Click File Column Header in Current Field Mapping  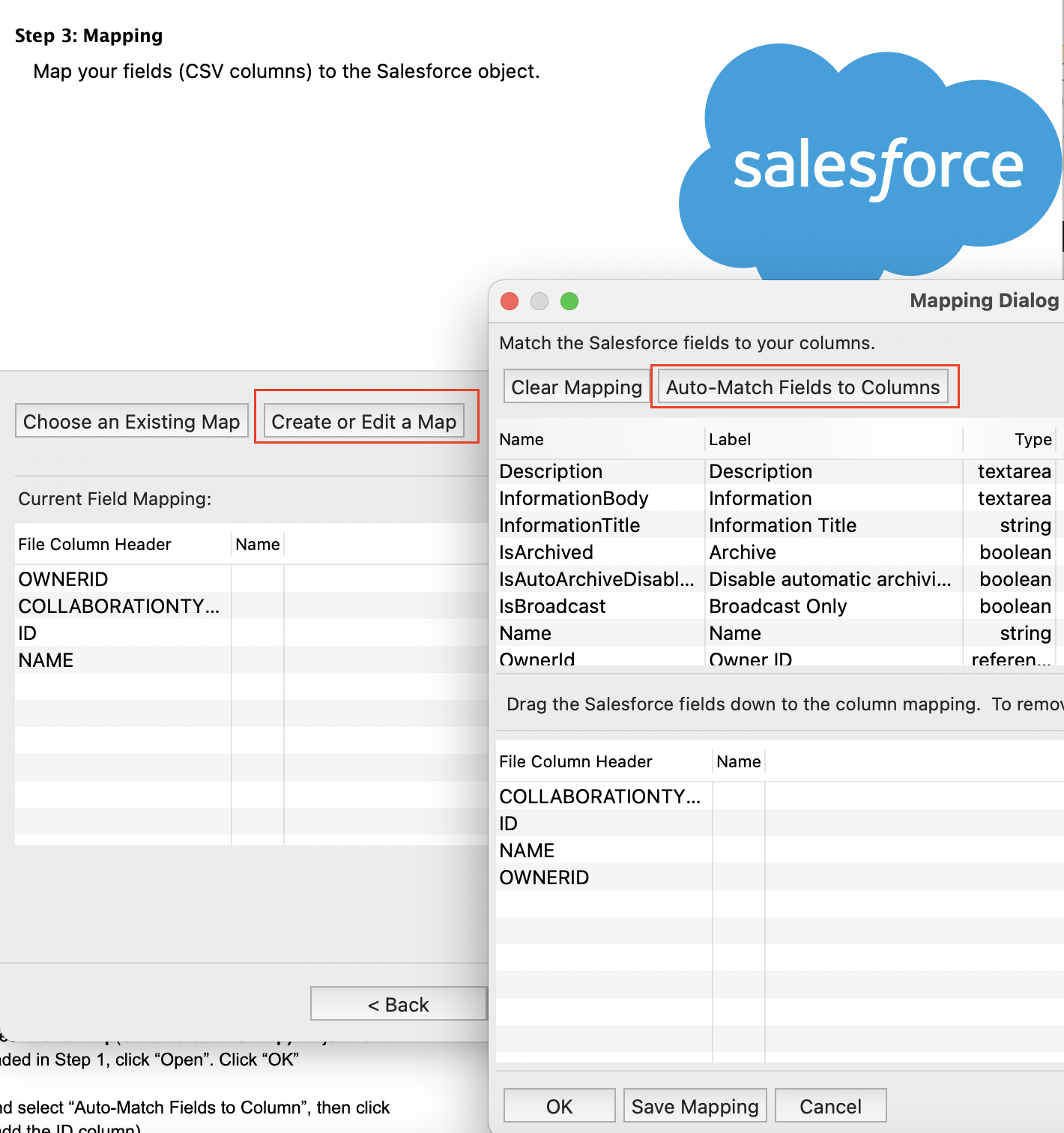(x=123, y=544)
